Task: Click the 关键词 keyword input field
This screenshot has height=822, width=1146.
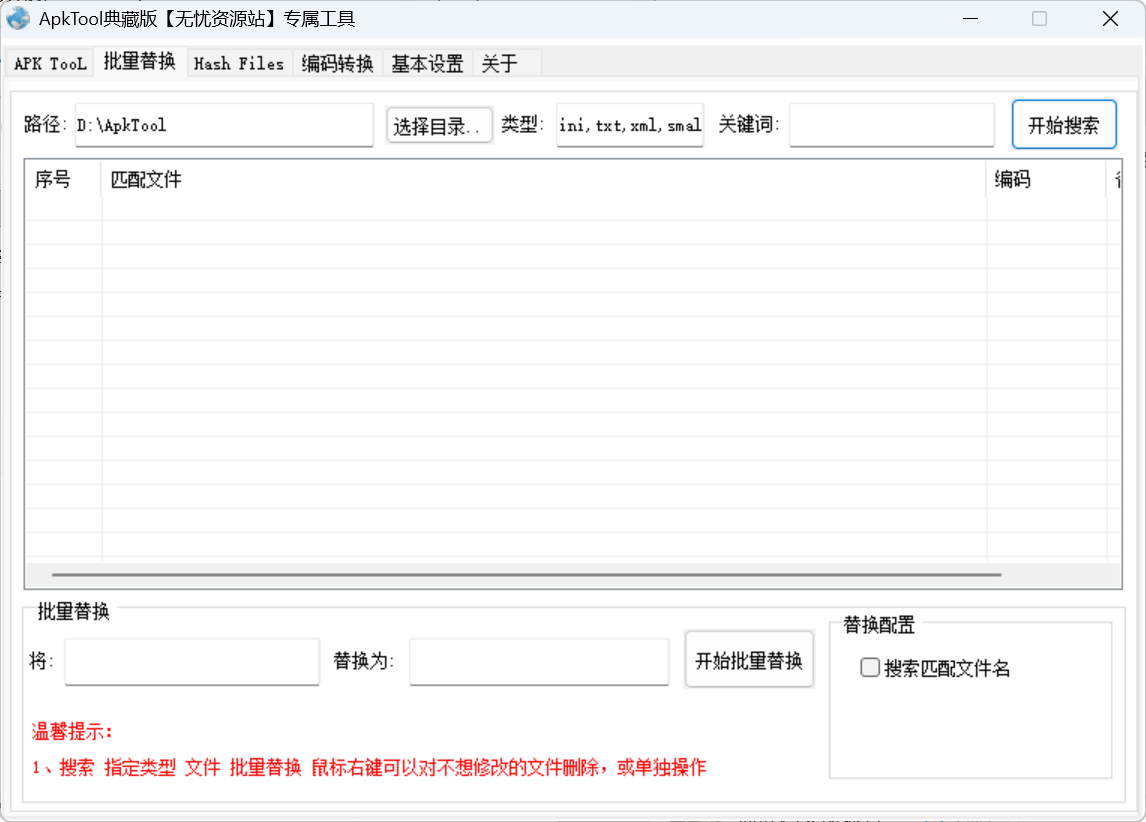Action: pos(892,125)
